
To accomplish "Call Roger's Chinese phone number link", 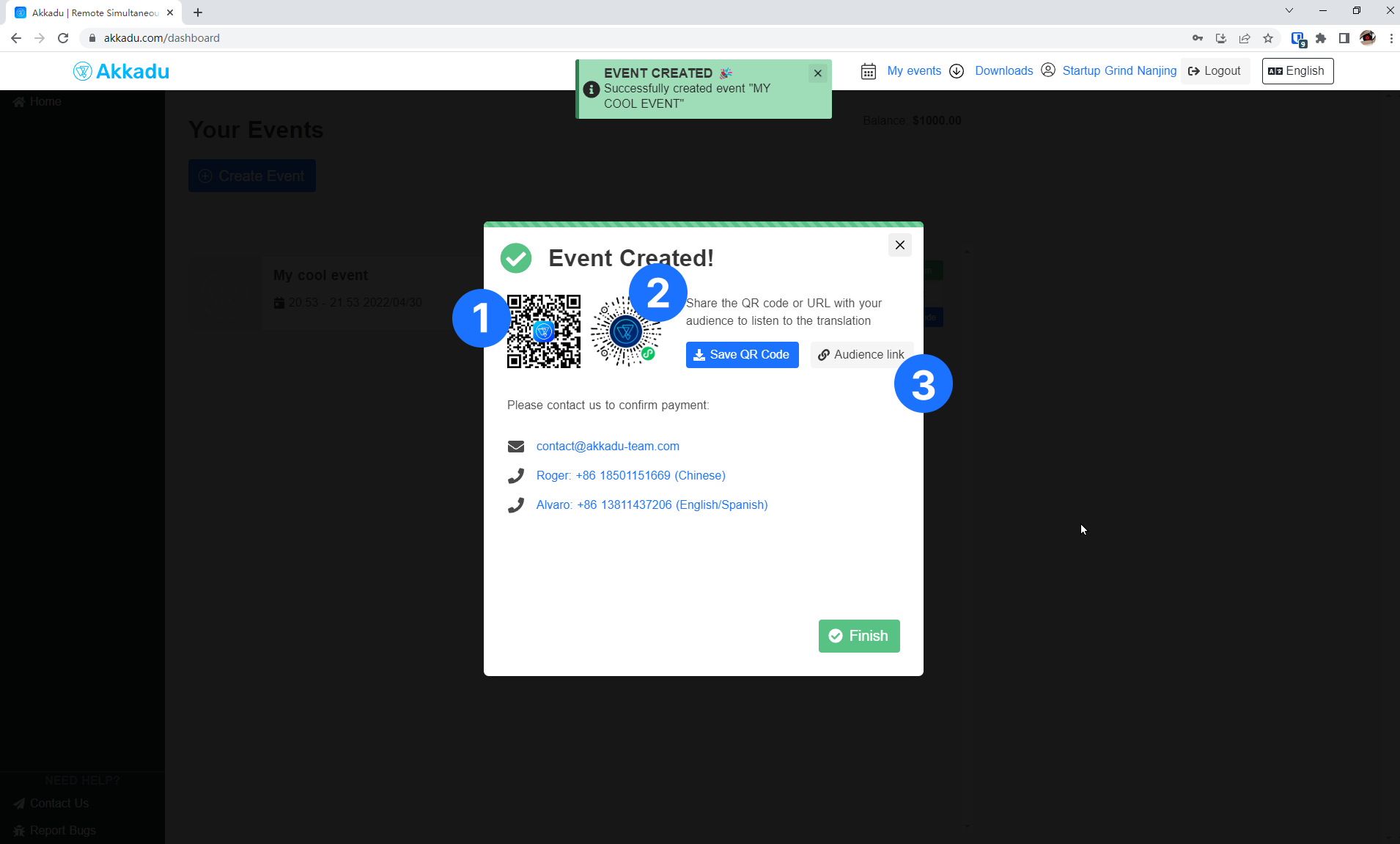I will click(631, 475).
